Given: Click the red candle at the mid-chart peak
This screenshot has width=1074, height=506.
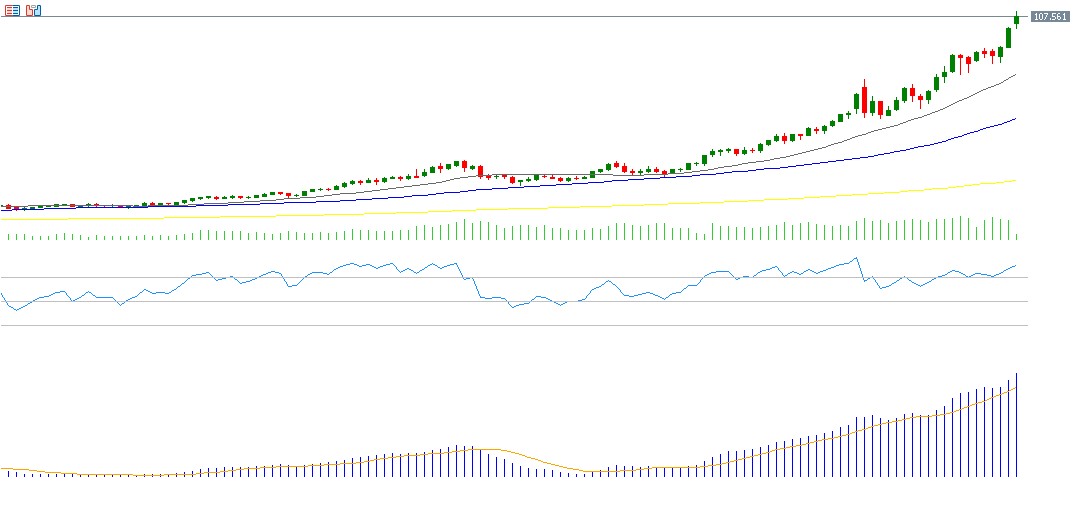Looking at the screenshot, I should click(x=479, y=171).
